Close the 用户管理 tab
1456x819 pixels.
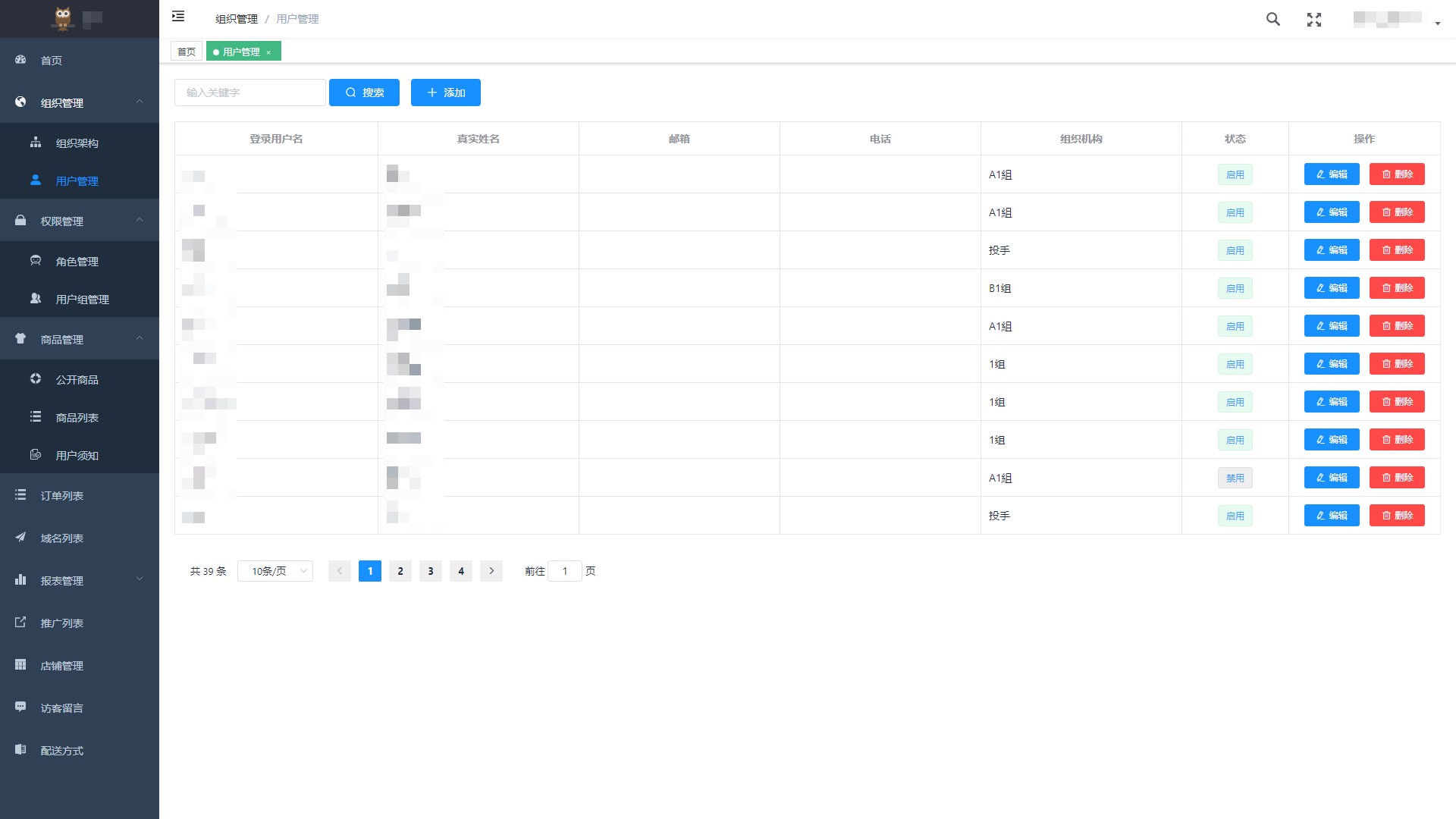268,52
